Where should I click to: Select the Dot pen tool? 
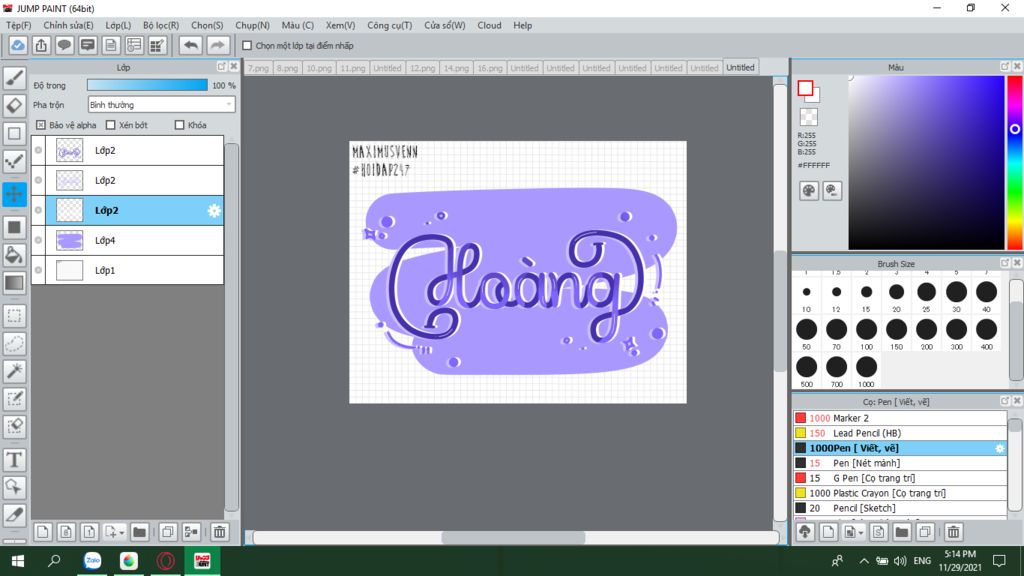point(14,161)
